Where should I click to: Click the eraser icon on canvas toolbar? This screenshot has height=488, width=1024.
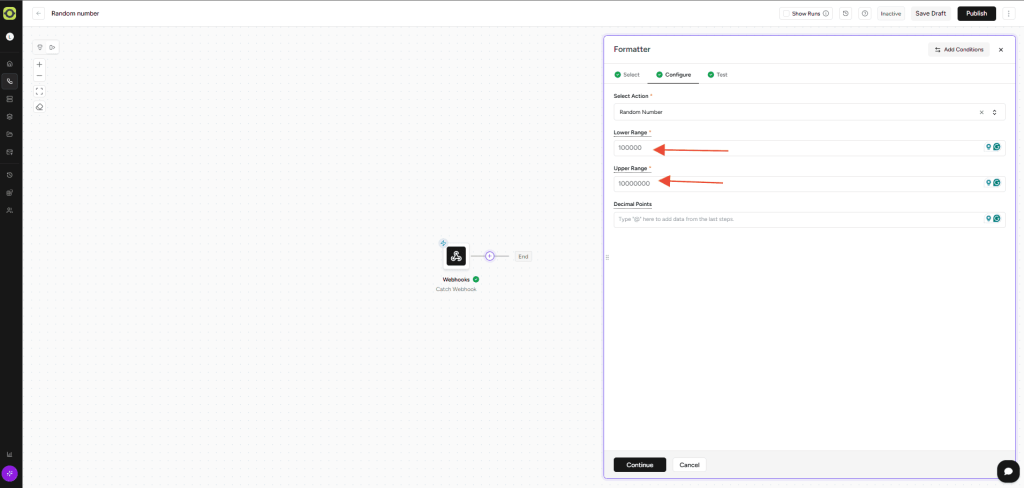[x=40, y=107]
